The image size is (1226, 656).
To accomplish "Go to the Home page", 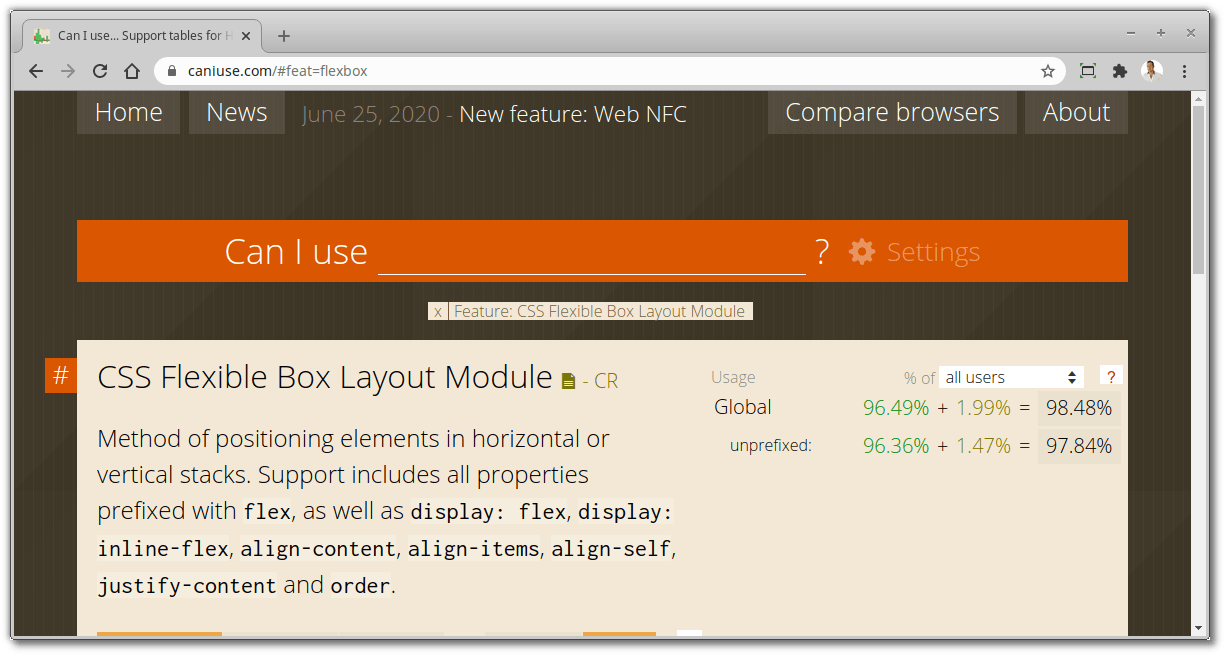I will pos(128,112).
